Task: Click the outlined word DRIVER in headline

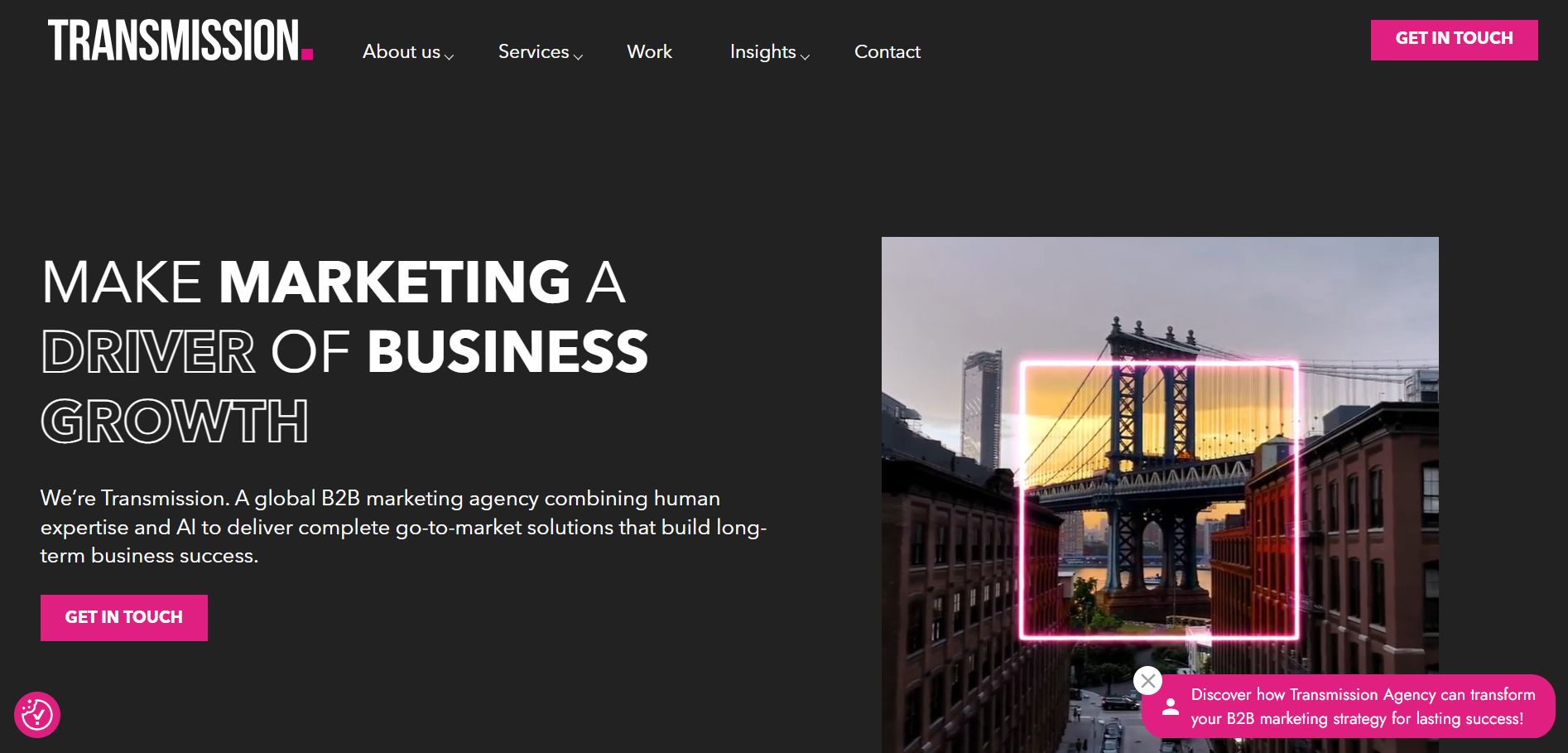Action: [148, 351]
